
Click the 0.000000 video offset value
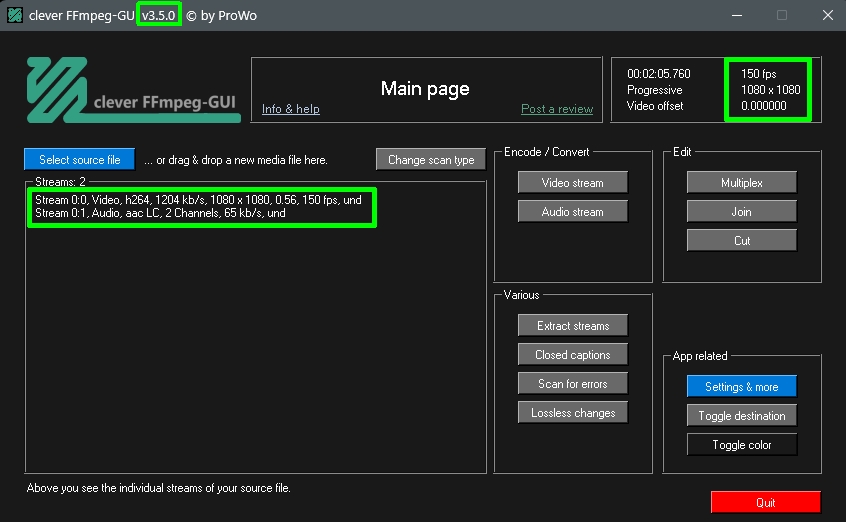(x=763, y=106)
